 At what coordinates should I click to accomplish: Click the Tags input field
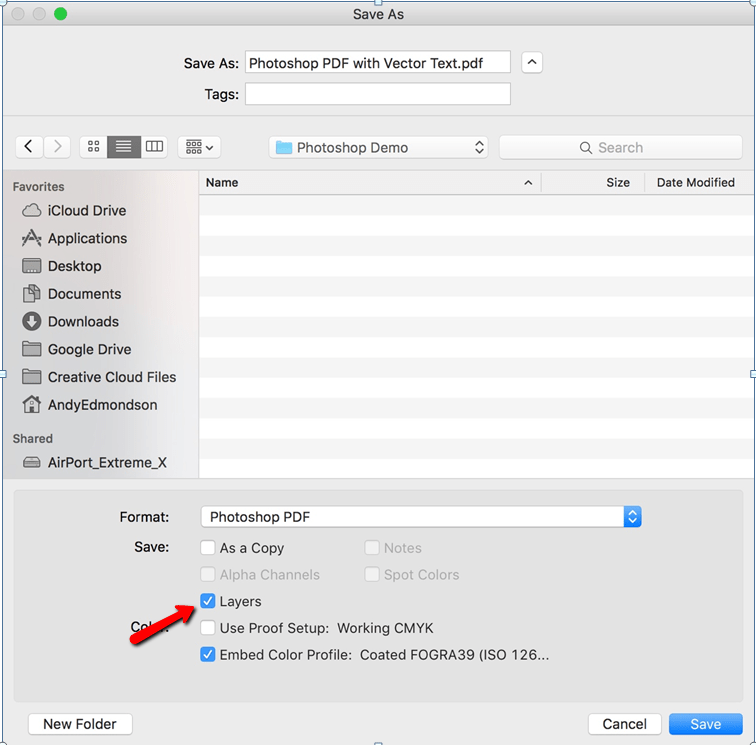click(378, 94)
